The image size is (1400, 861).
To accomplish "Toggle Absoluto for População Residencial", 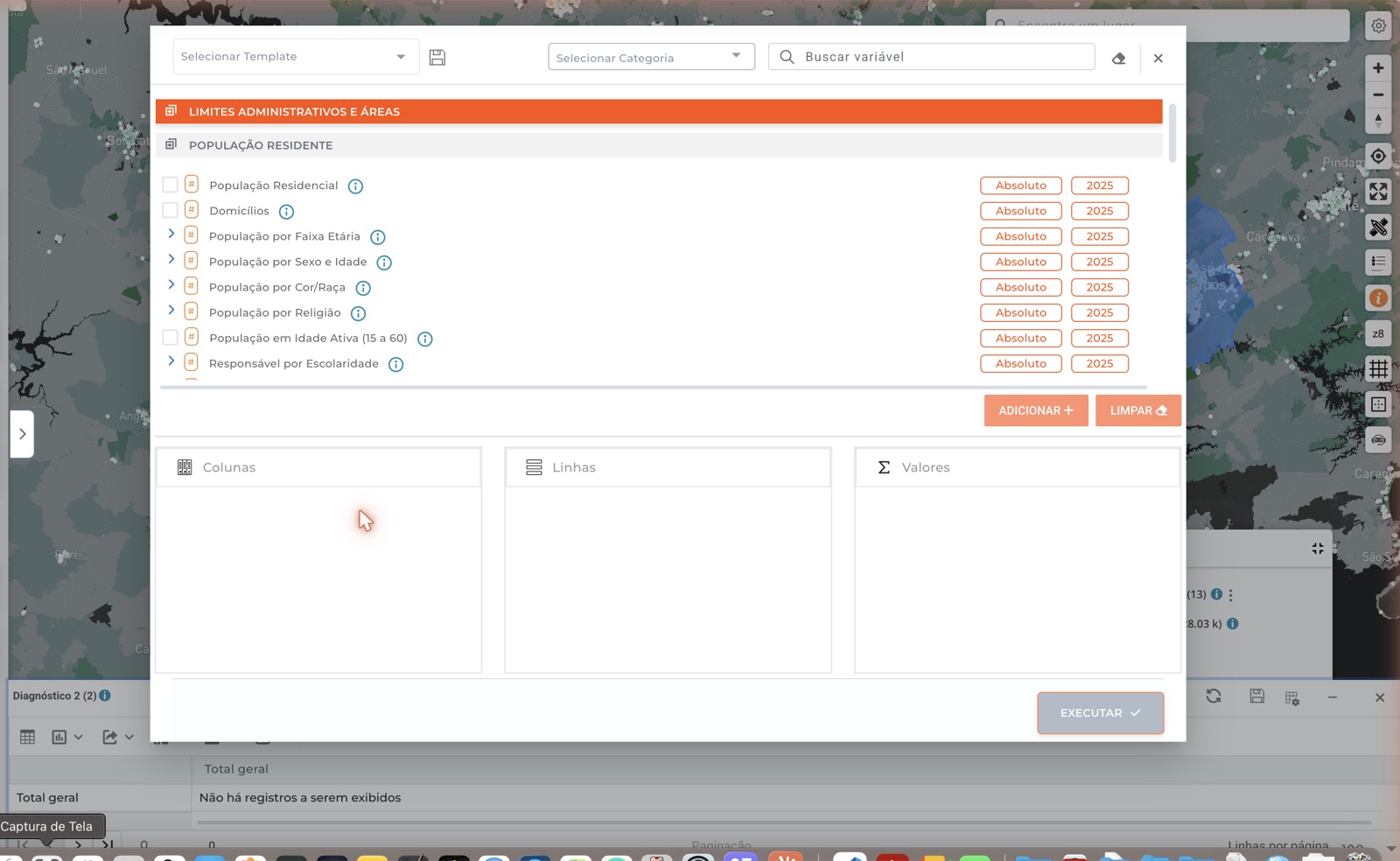I will pyautogui.click(x=1020, y=185).
